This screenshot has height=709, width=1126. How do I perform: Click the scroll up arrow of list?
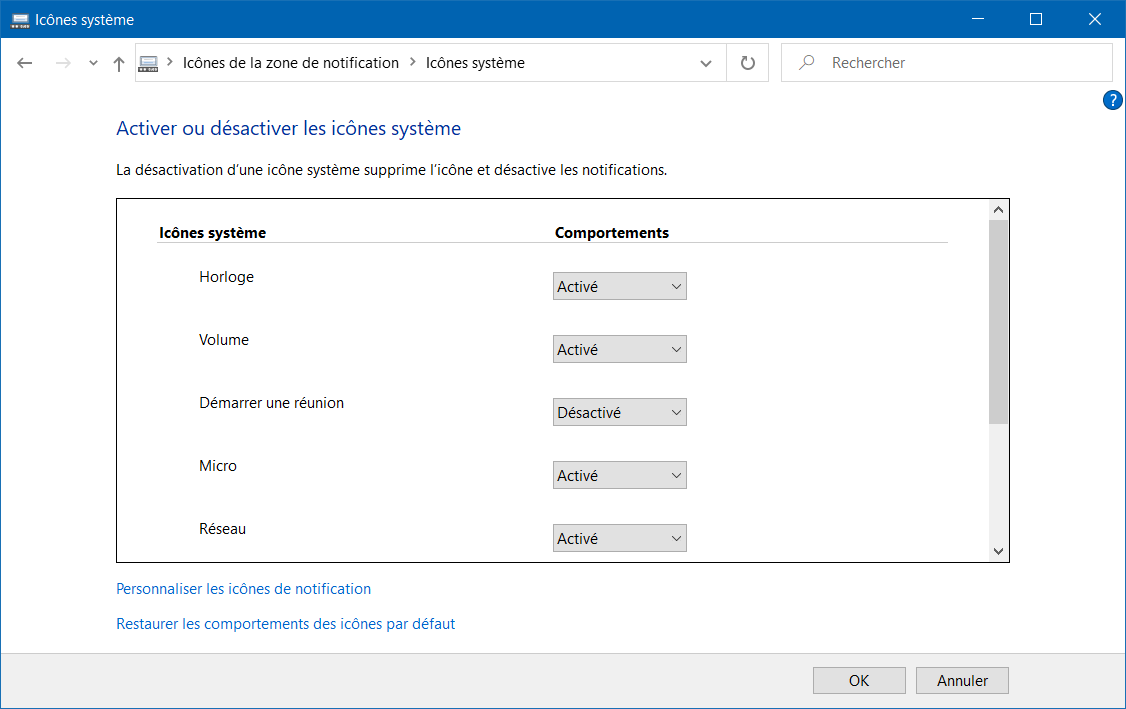click(998, 210)
